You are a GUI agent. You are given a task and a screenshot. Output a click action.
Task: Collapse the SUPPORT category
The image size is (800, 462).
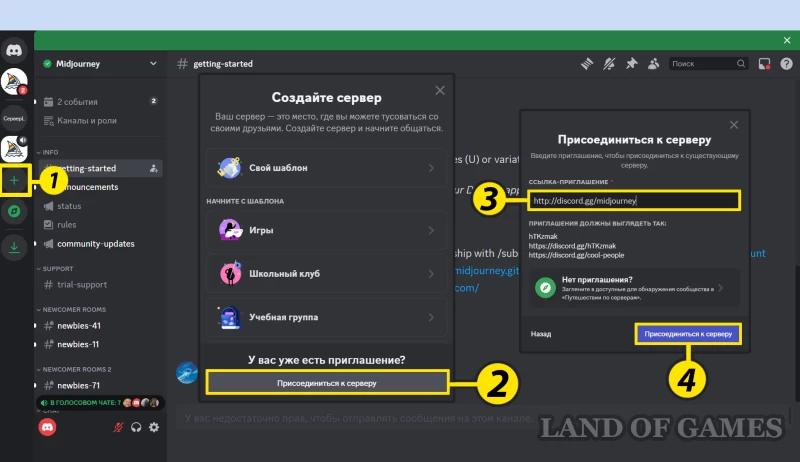[x=55, y=268]
